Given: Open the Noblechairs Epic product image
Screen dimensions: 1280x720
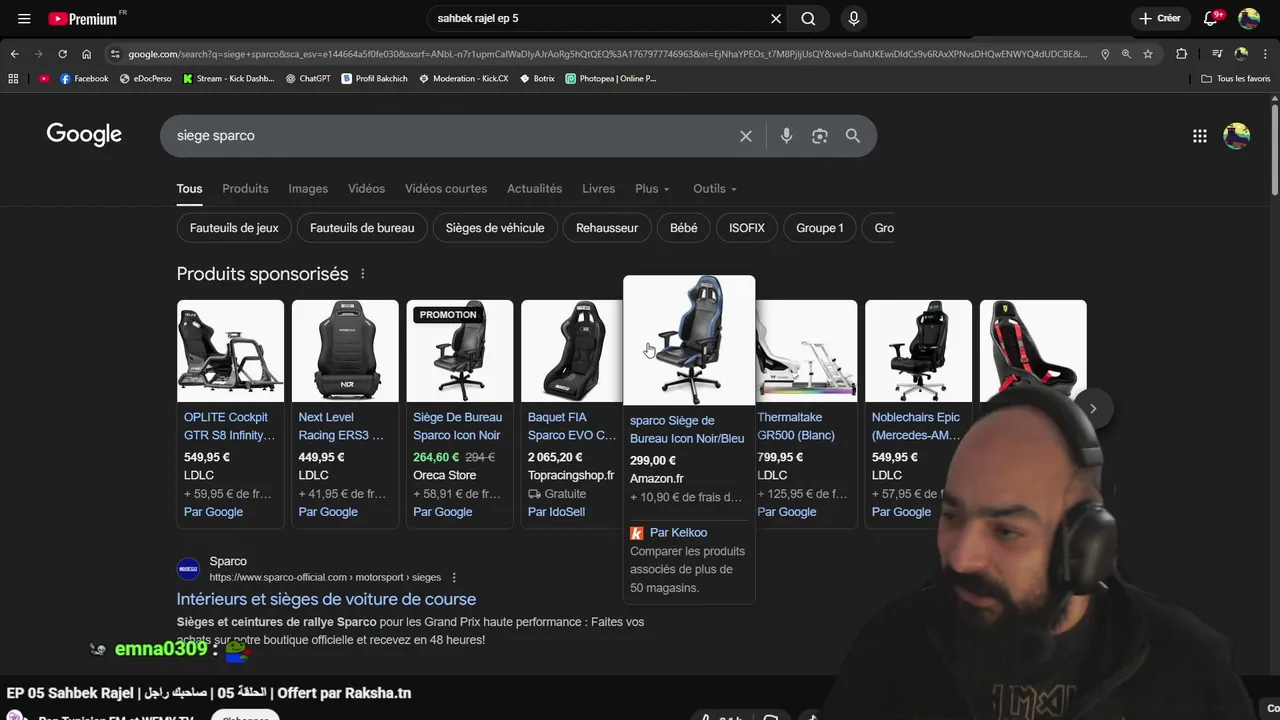Looking at the screenshot, I should click(x=918, y=351).
